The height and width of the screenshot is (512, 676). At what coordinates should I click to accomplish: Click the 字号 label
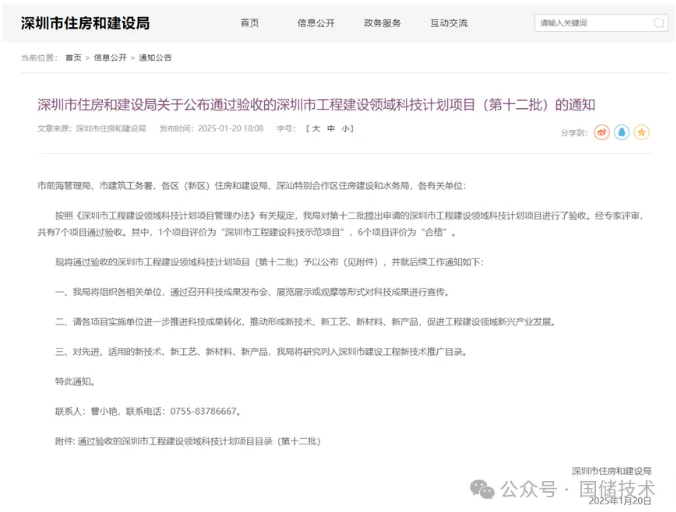click(x=286, y=128)
